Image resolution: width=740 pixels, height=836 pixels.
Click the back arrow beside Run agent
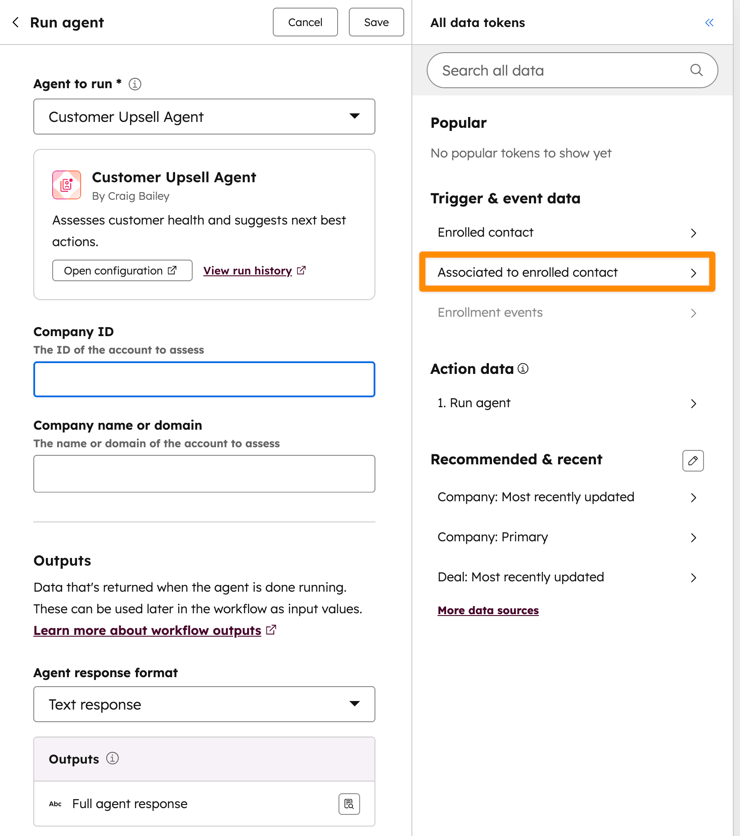[15, 22]
